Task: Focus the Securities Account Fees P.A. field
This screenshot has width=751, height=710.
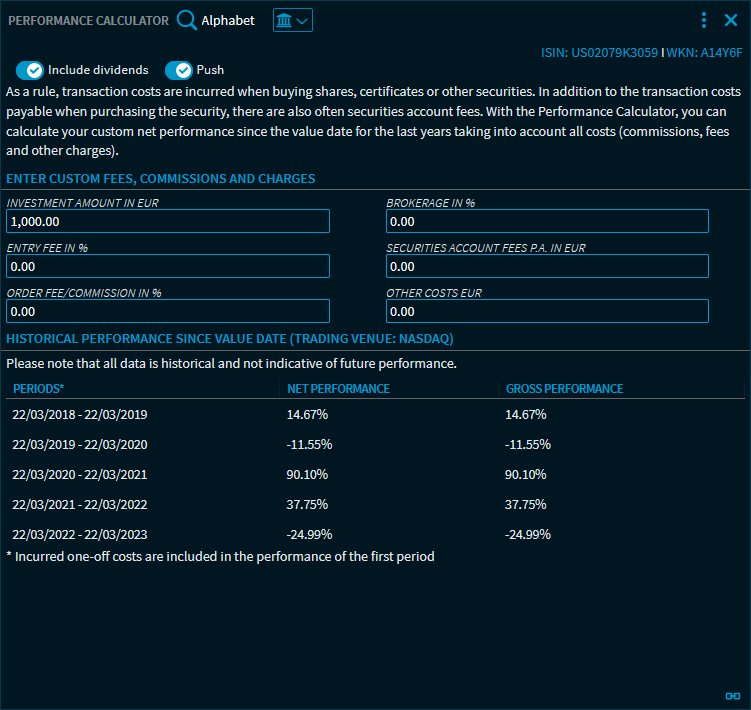Action: [x=547, y=266]
